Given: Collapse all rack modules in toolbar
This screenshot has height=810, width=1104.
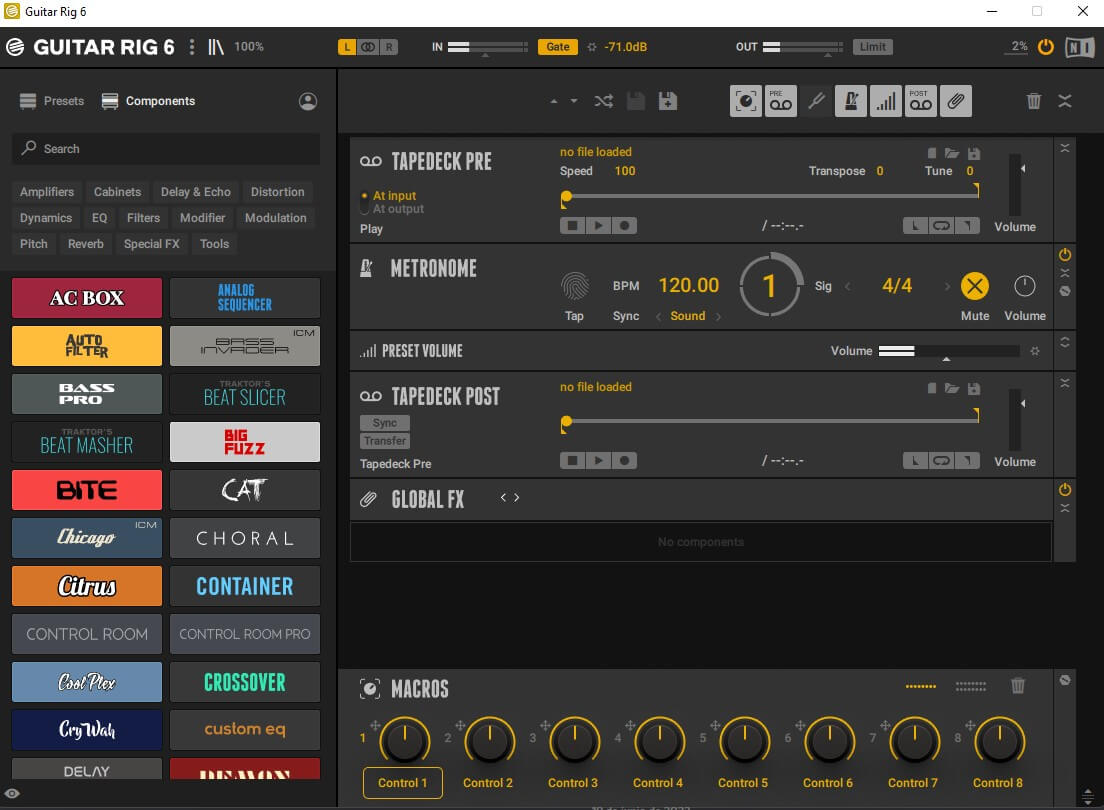Looking at the screenshot, I should coord(1065,101).
